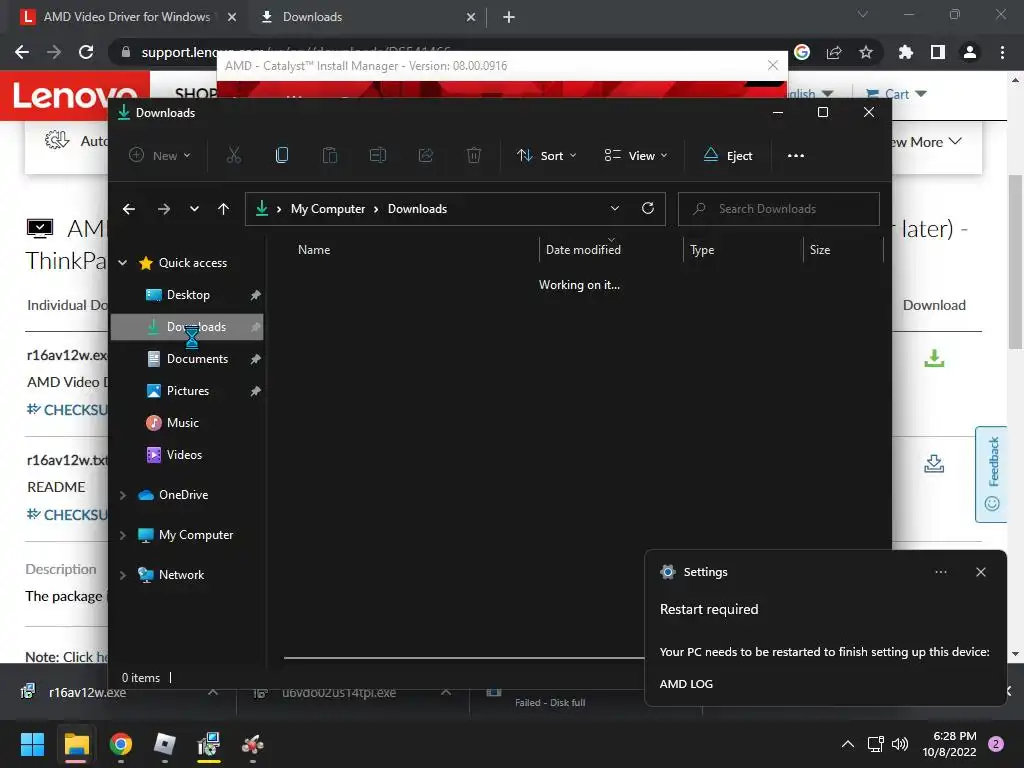This screenshot has width=1024, height=768.
Task: Open a new Chrome tab
Action: [509, 17]
